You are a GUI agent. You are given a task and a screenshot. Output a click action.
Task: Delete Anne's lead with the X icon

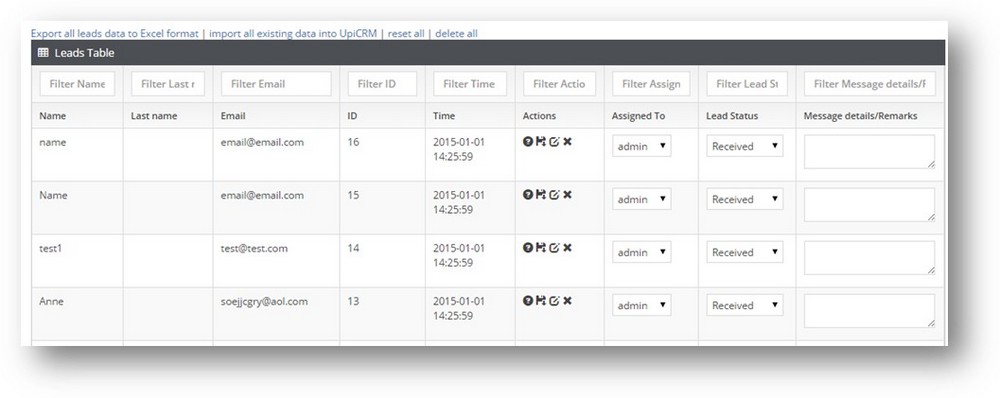click(x=567, y=300)
